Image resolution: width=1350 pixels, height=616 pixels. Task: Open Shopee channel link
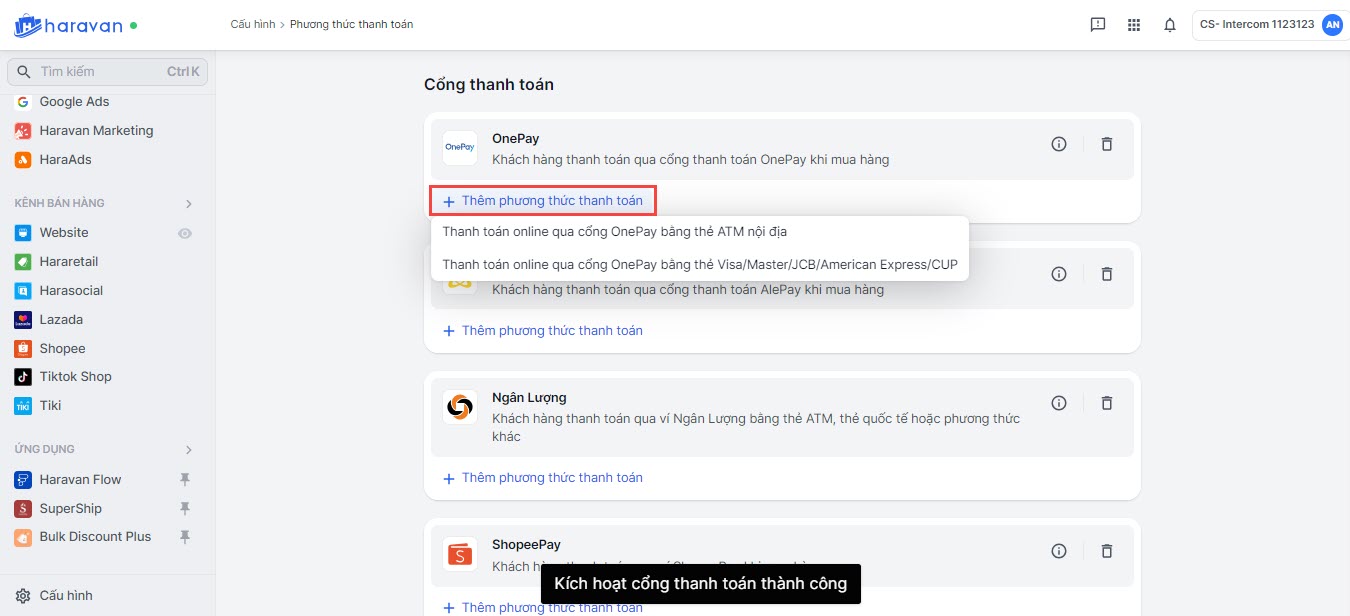(63, 349)
